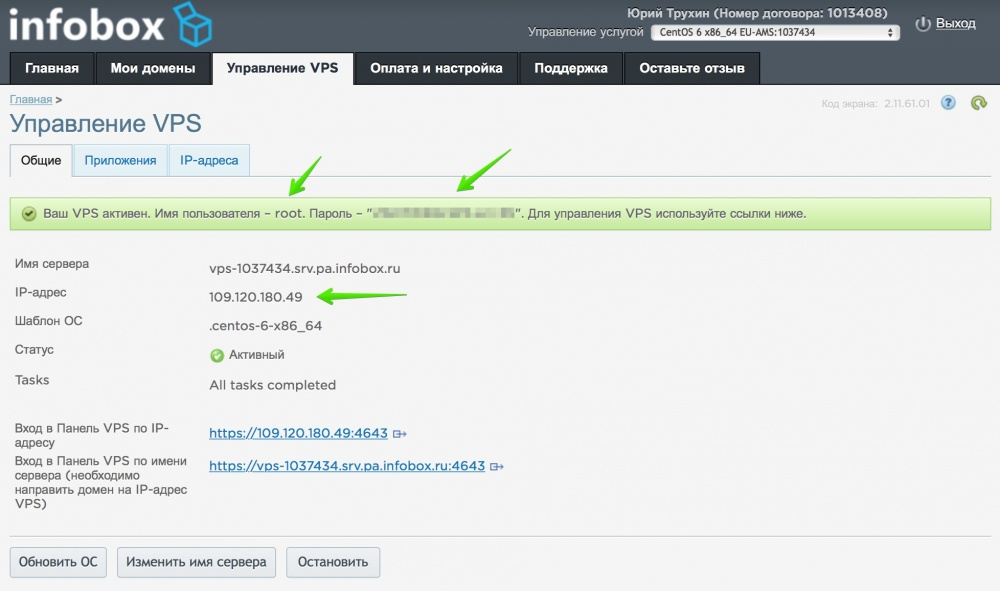Click the IP-адрес field label
Screen dimensions: 1000x591
[41, 293]
